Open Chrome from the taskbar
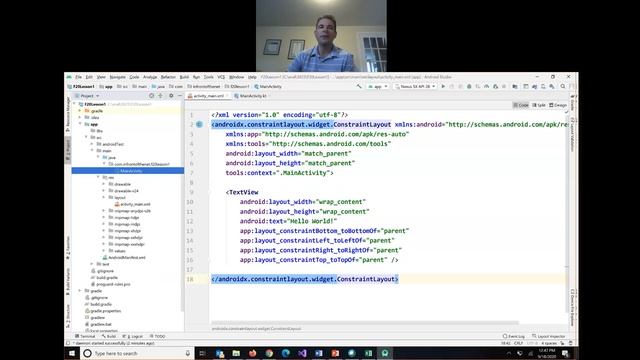Viewport: 640px width, 360px height. 269,353
